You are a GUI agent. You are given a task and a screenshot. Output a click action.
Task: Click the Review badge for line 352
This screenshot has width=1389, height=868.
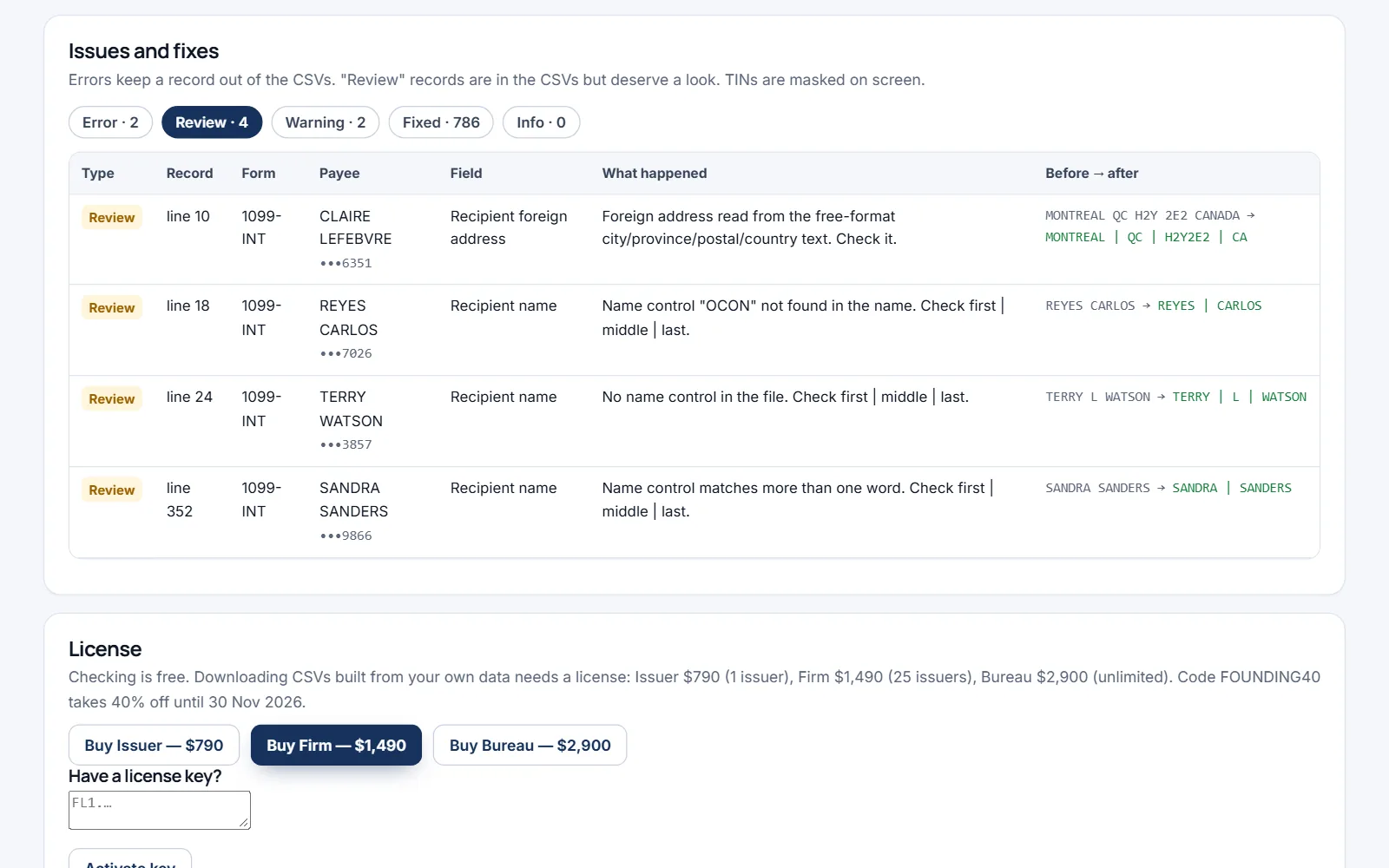coord(112,490)
